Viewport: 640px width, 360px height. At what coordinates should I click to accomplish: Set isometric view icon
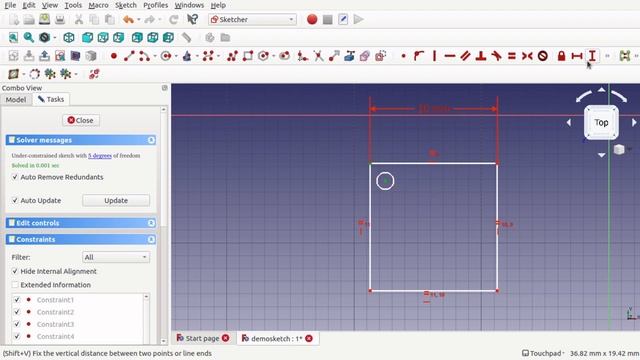[x=69, y=38]
